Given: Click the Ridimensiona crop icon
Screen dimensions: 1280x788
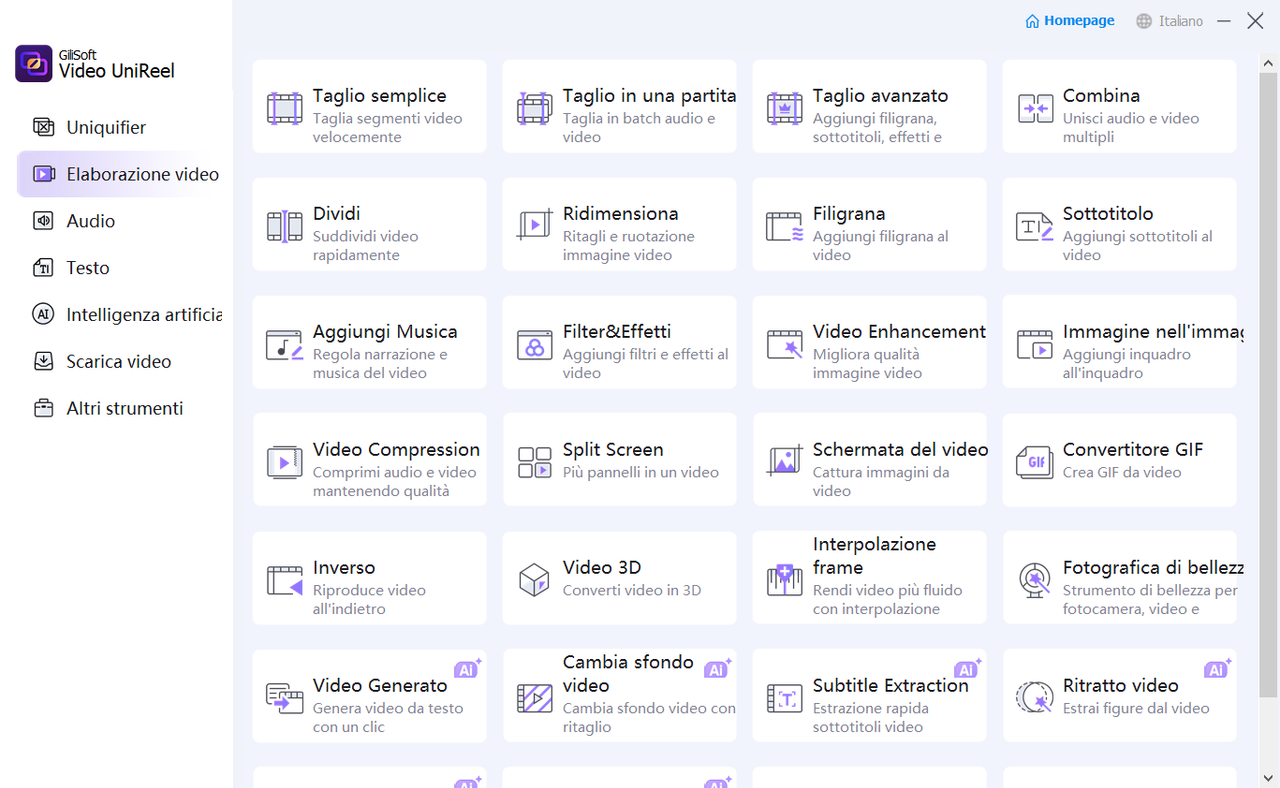Looking at the screenshot, I should pos(534,226).
